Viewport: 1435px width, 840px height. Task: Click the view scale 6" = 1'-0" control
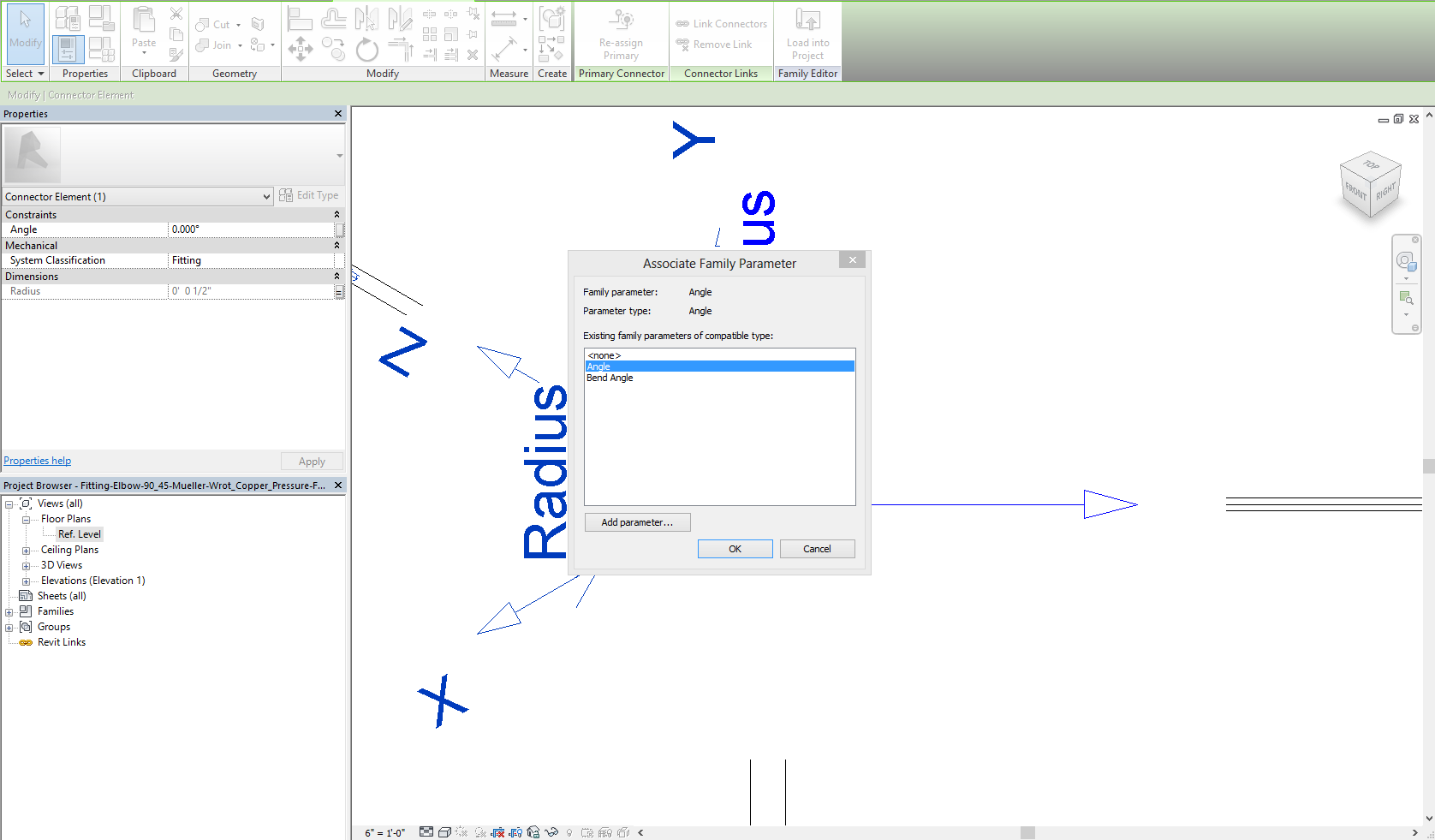pyautogui.click(x=384, y=832)
